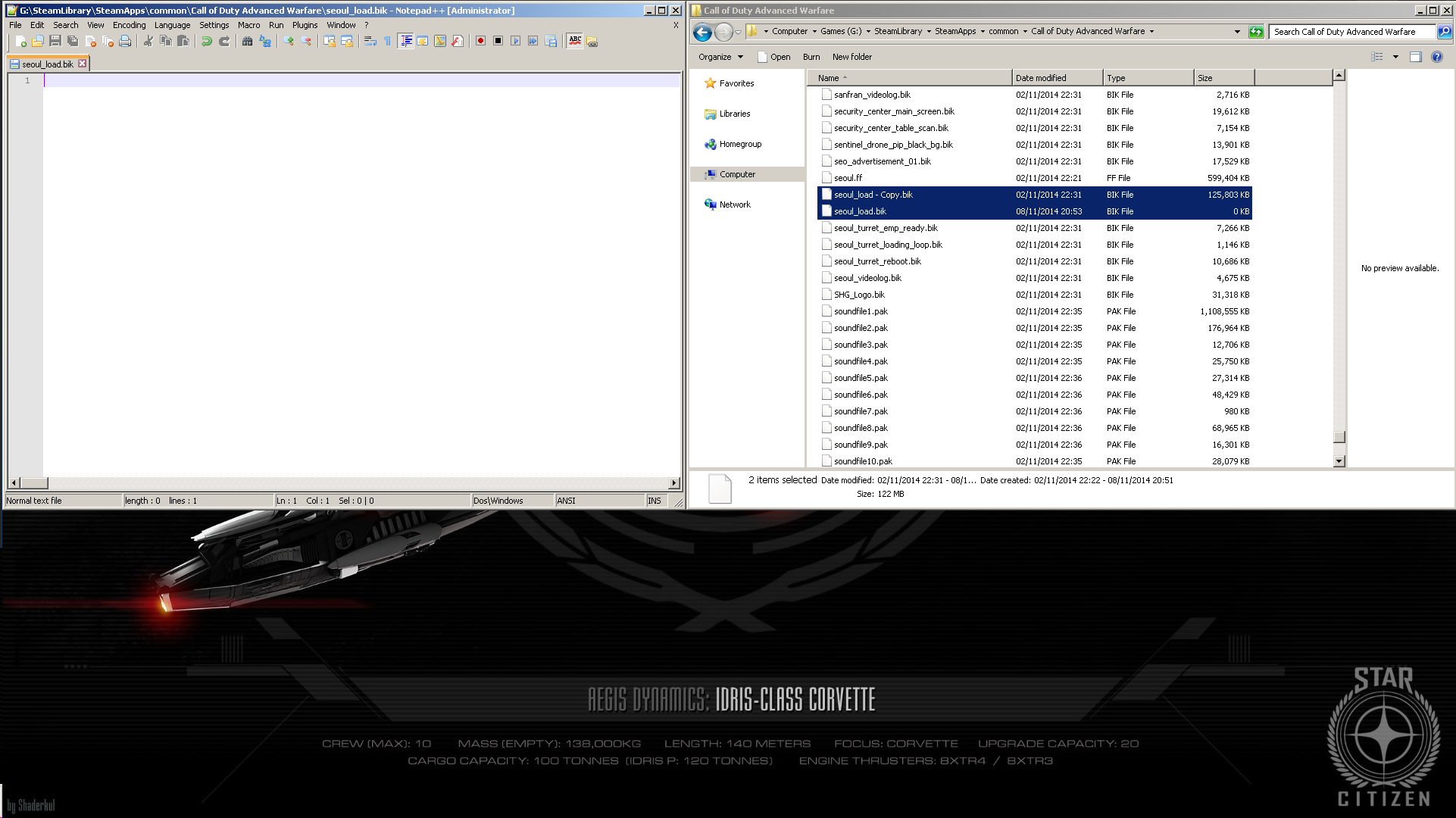Image resolution: width=1456 pixels, height=818 pixels.
Task: Click the Undo toolbar icon
Action: click(206, 41)
